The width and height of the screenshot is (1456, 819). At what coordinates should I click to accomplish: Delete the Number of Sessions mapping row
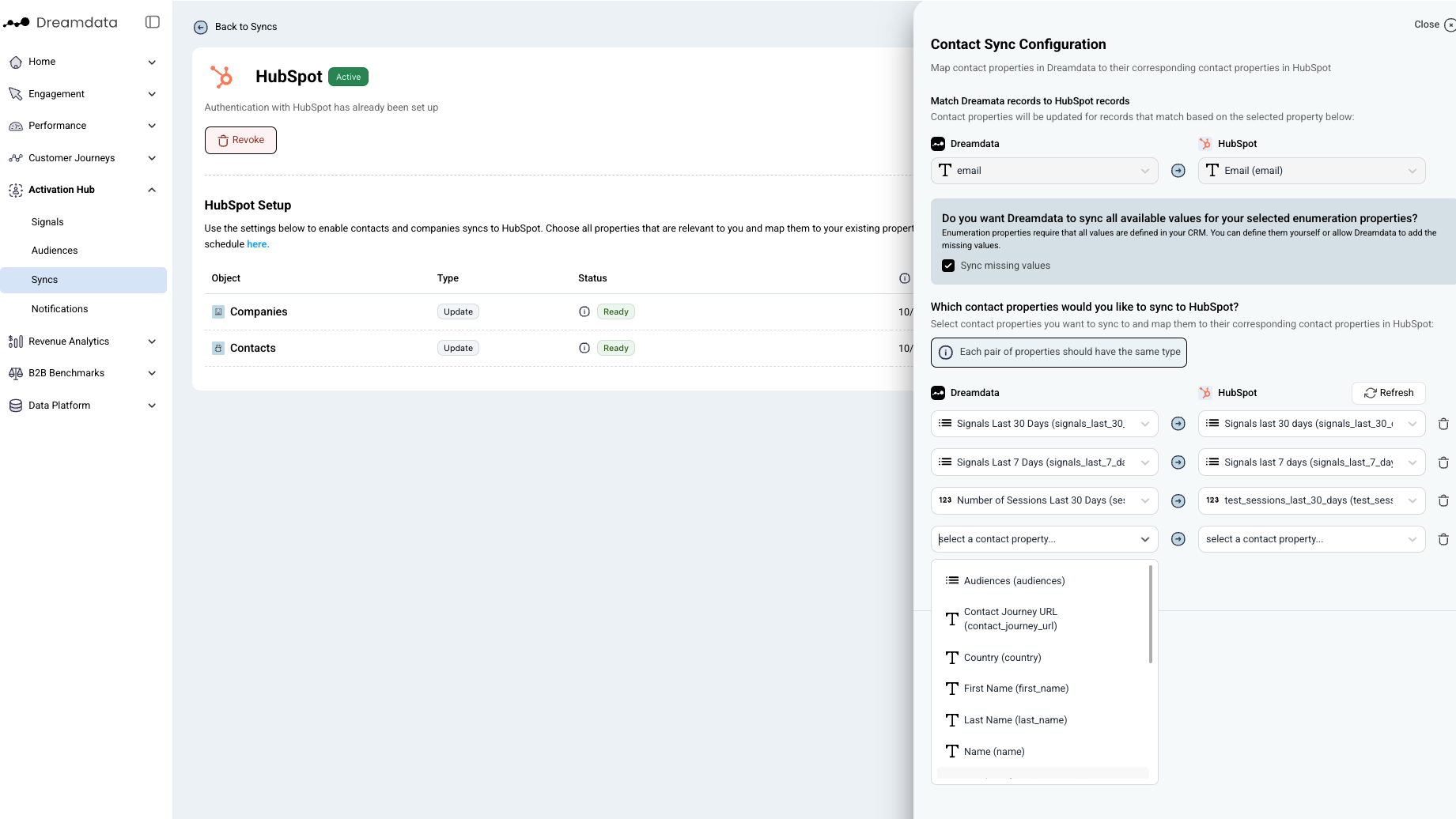(x=1443, y=500)
